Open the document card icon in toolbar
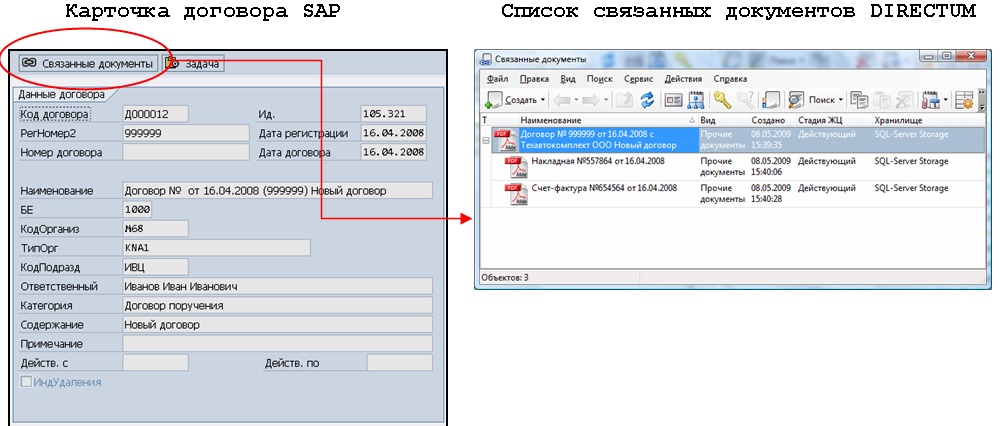The height and width of the screenshot is (426, 1008). (x=674, y=100)
